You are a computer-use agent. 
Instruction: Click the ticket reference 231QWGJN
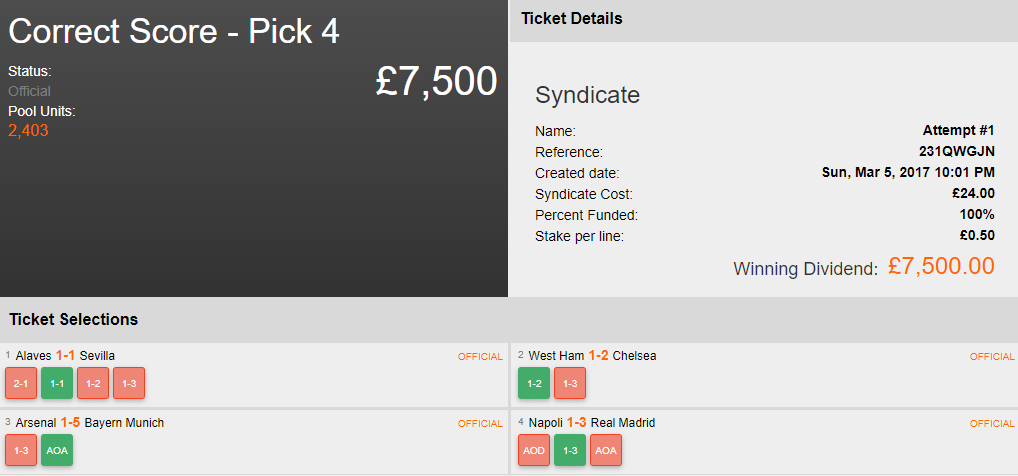tap(957, 152)
